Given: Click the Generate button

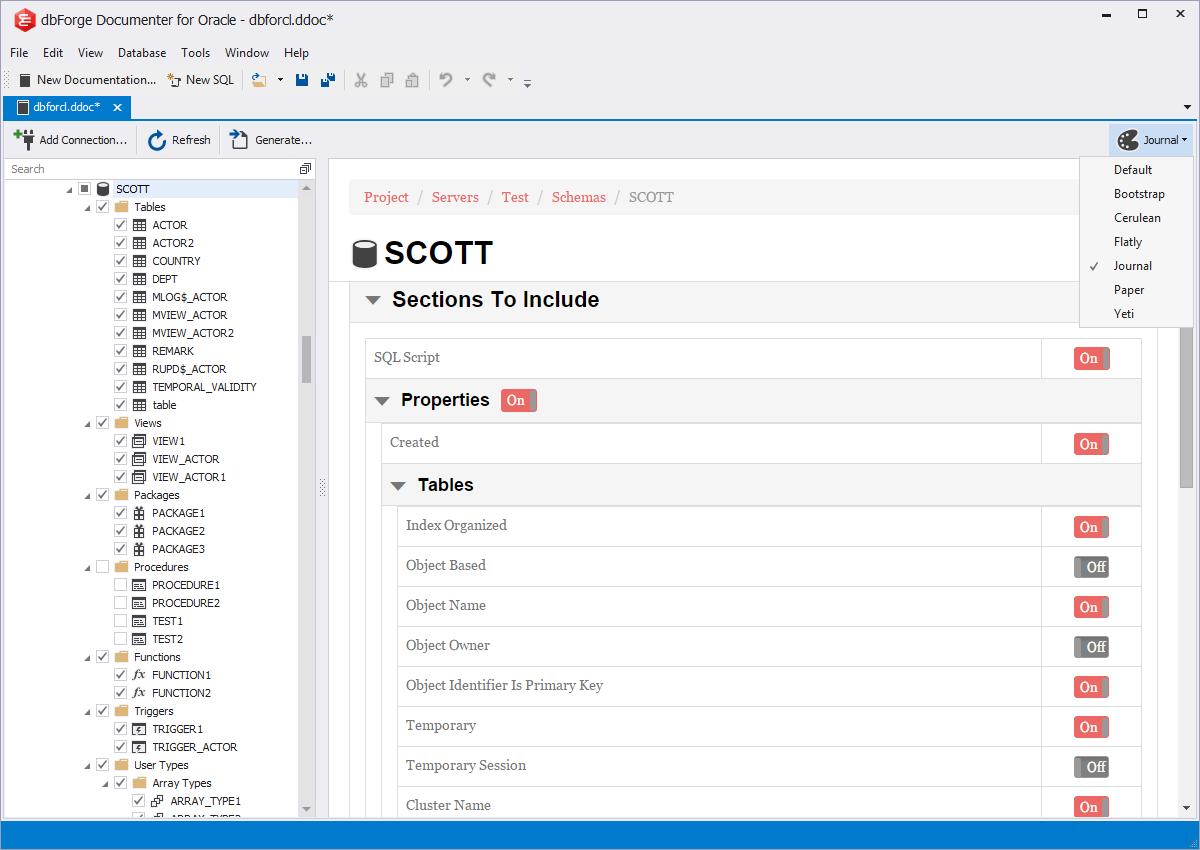Looking at the screenshot, I should (x=272, y=140).
